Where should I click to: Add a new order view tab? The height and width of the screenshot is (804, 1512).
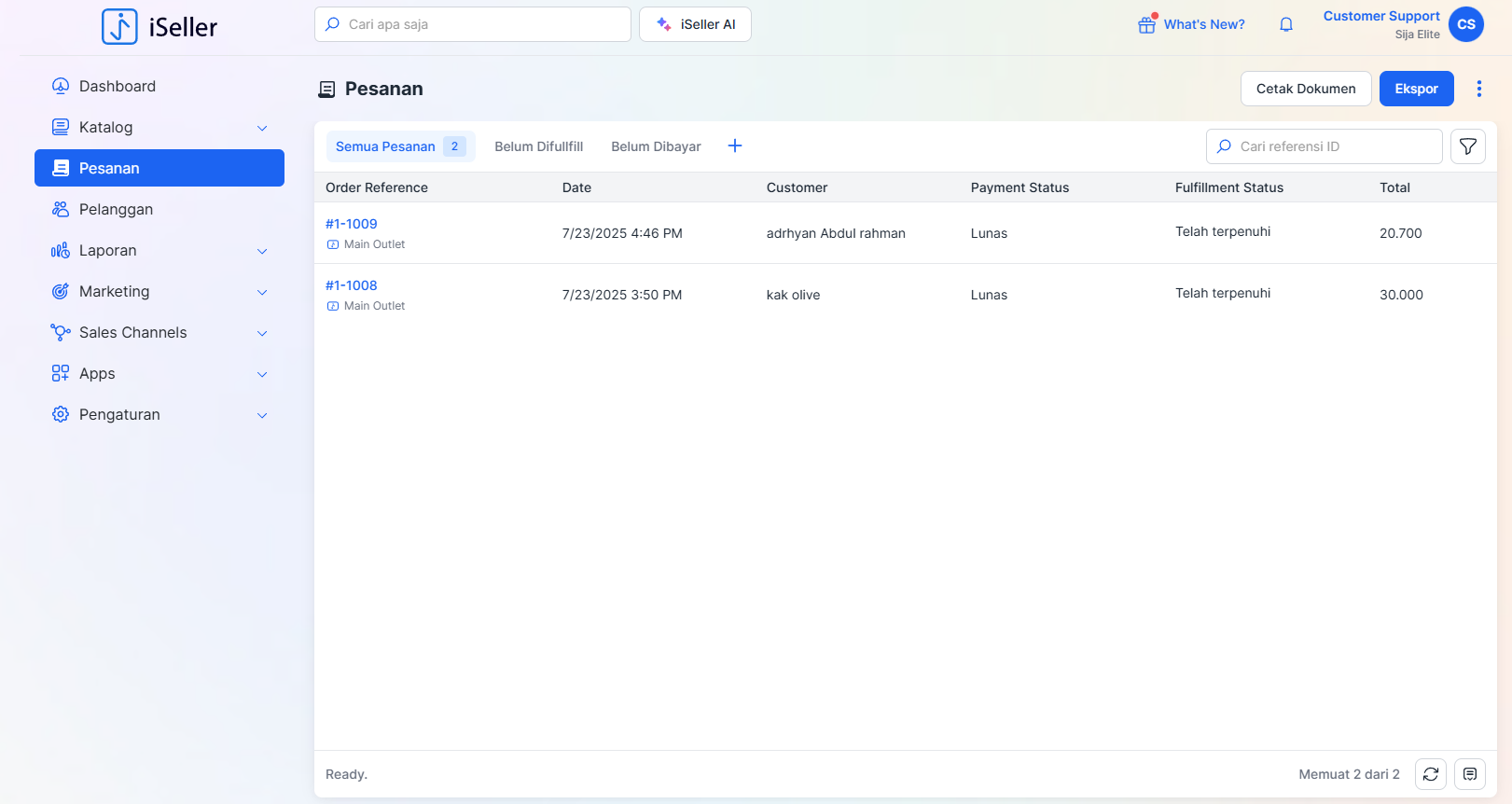point(735,146)
